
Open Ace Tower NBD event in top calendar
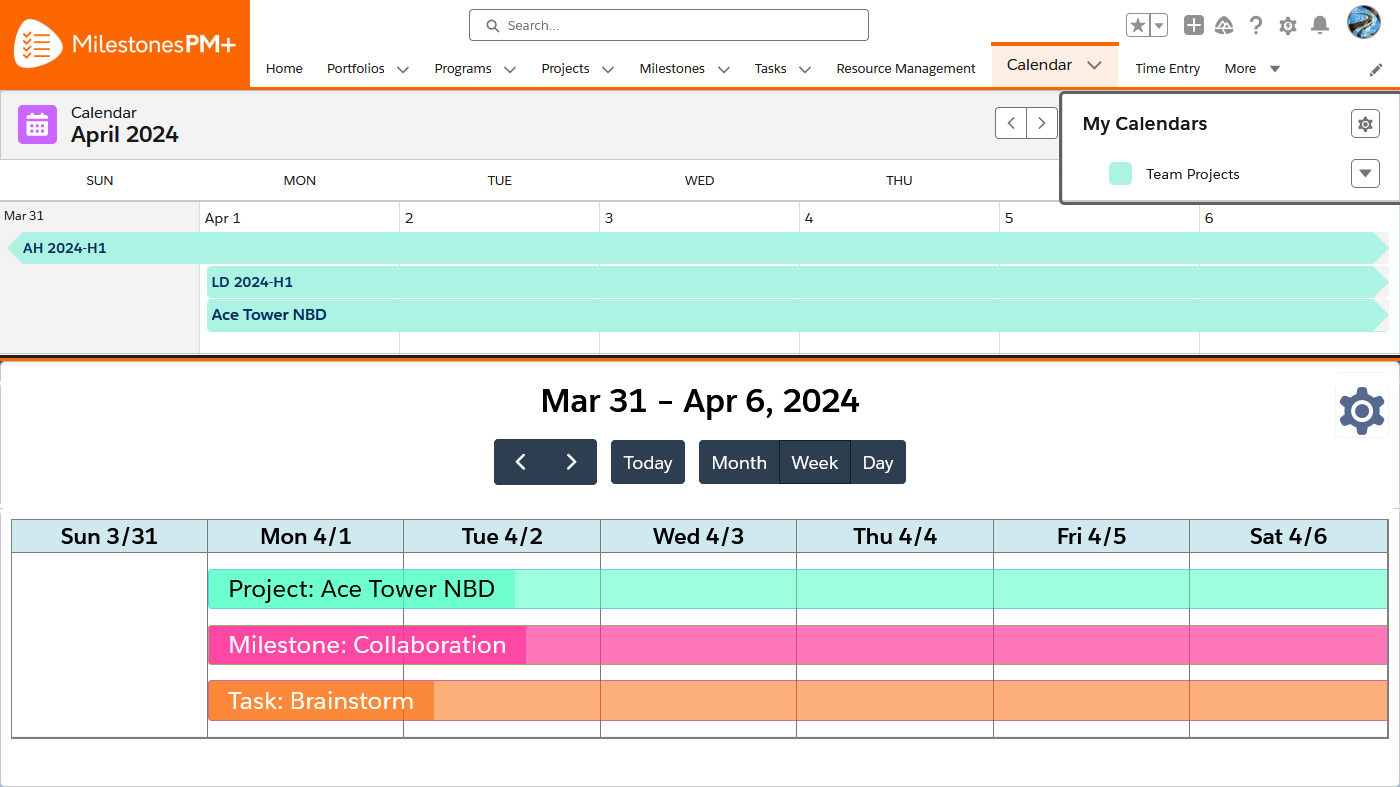pos(798,315)
